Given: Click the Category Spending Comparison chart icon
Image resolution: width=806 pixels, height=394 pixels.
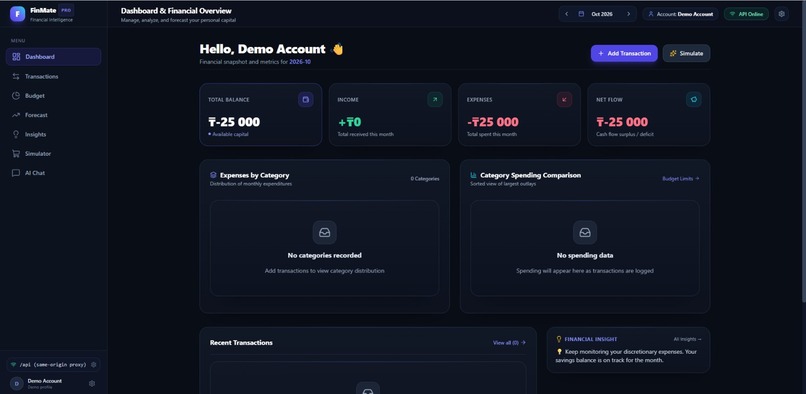Looking at the screenshot, I should pos(473,175).
